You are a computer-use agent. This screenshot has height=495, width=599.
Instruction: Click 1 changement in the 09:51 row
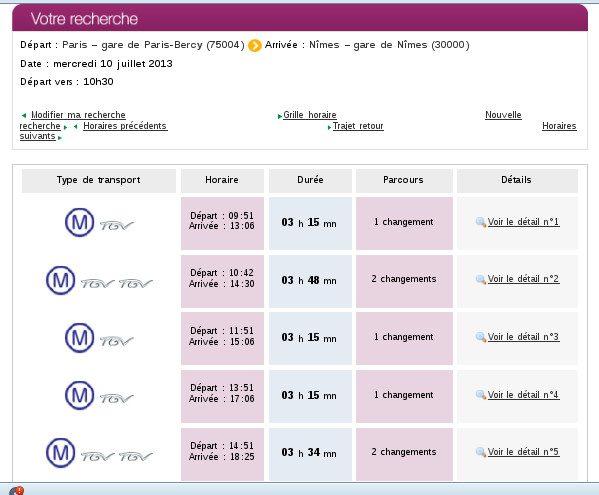tap(404, 223)
